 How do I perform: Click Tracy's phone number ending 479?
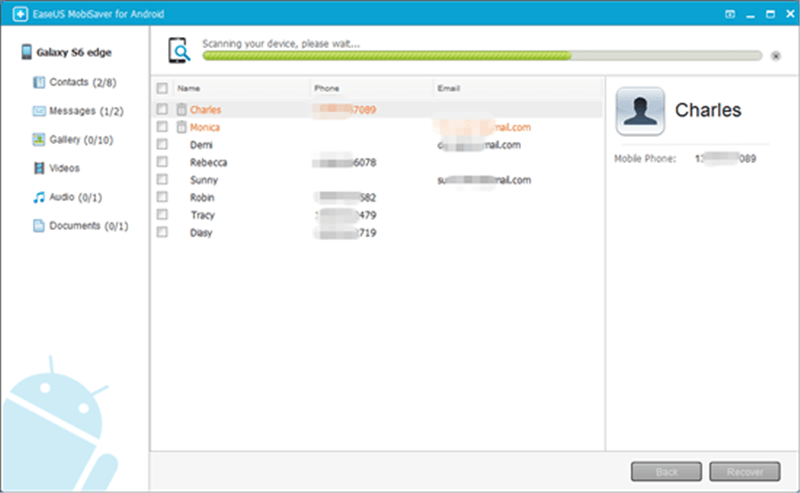pos(345,215)
